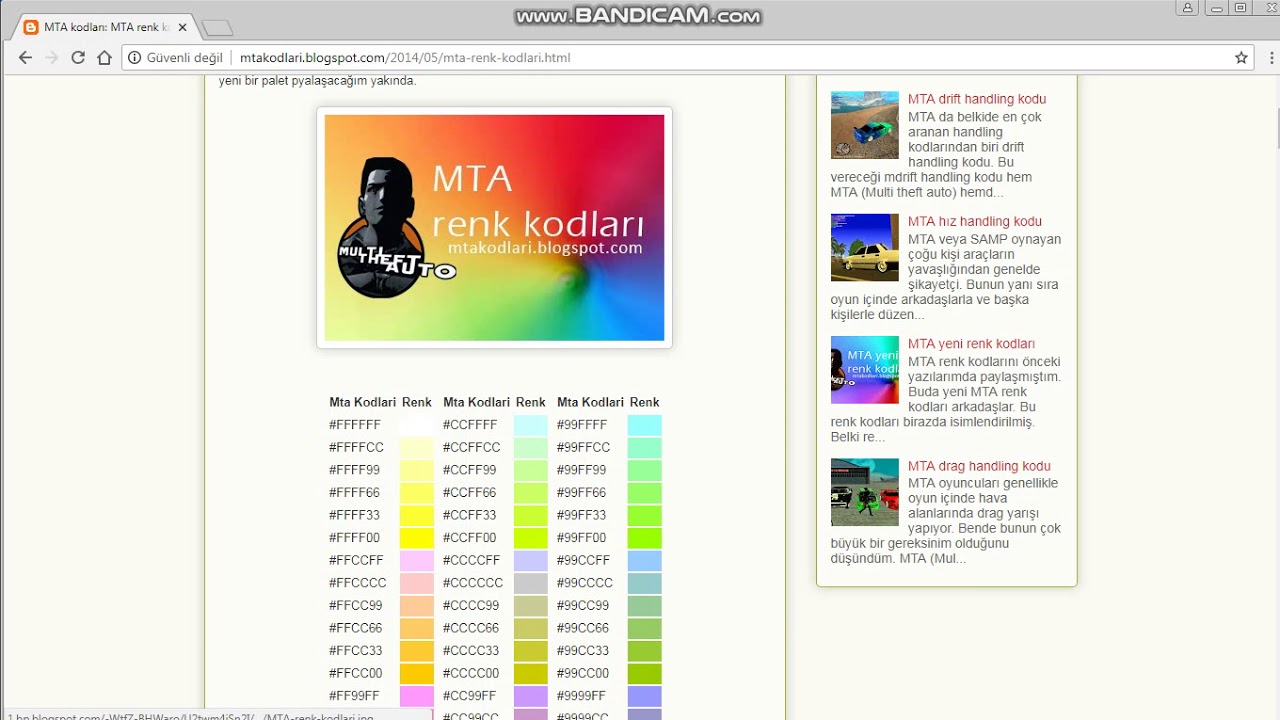Go back with the browser back arrow
The image size is (1280, 720).
(25, 58)
